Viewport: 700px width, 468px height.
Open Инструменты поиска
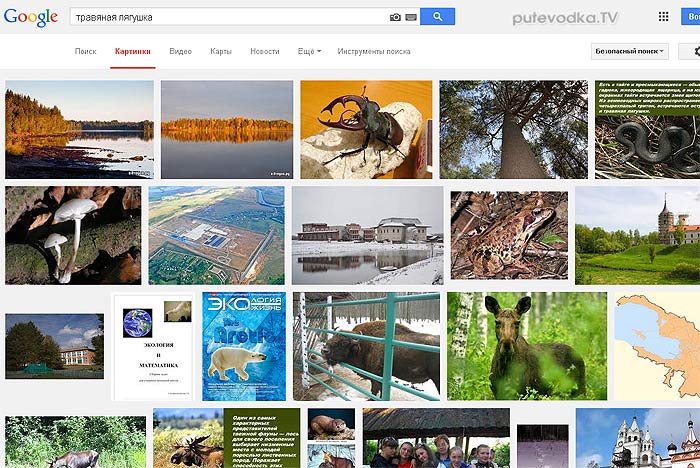click(374, 51)
